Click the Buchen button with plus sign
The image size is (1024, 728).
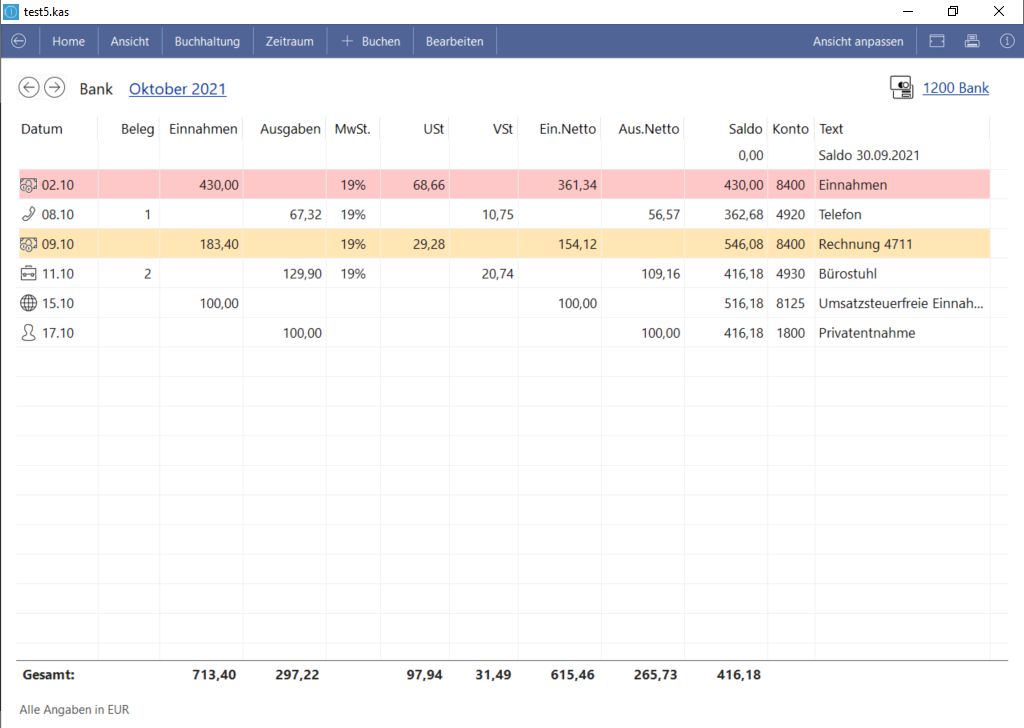[371, 41]
